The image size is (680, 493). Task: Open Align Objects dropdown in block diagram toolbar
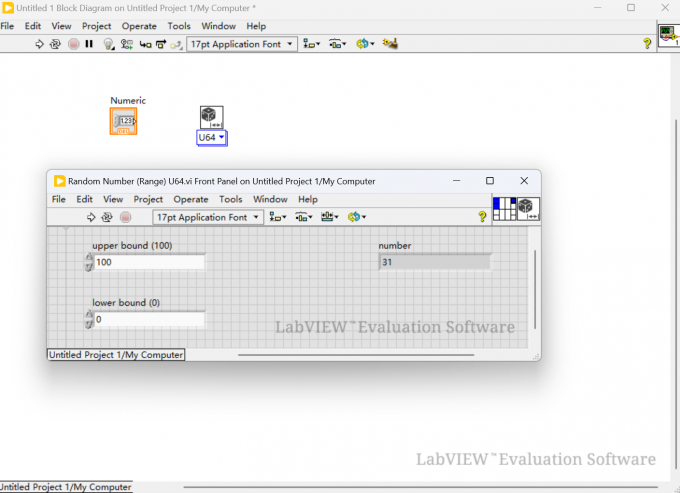click(311, 44)
